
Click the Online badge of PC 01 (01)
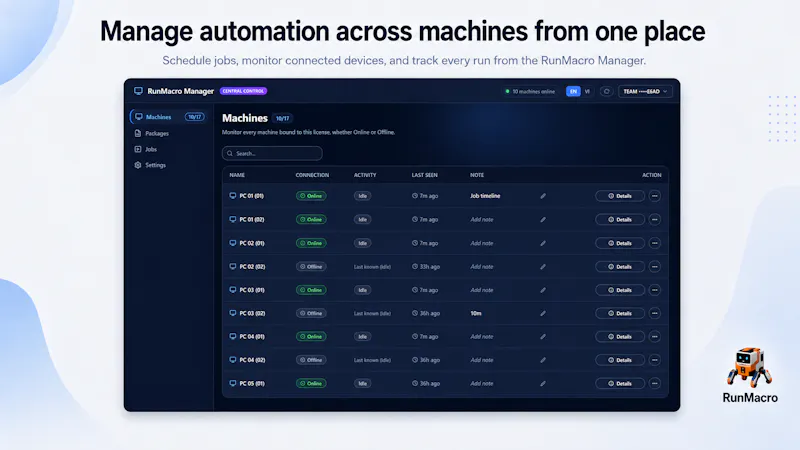point(311,196)
